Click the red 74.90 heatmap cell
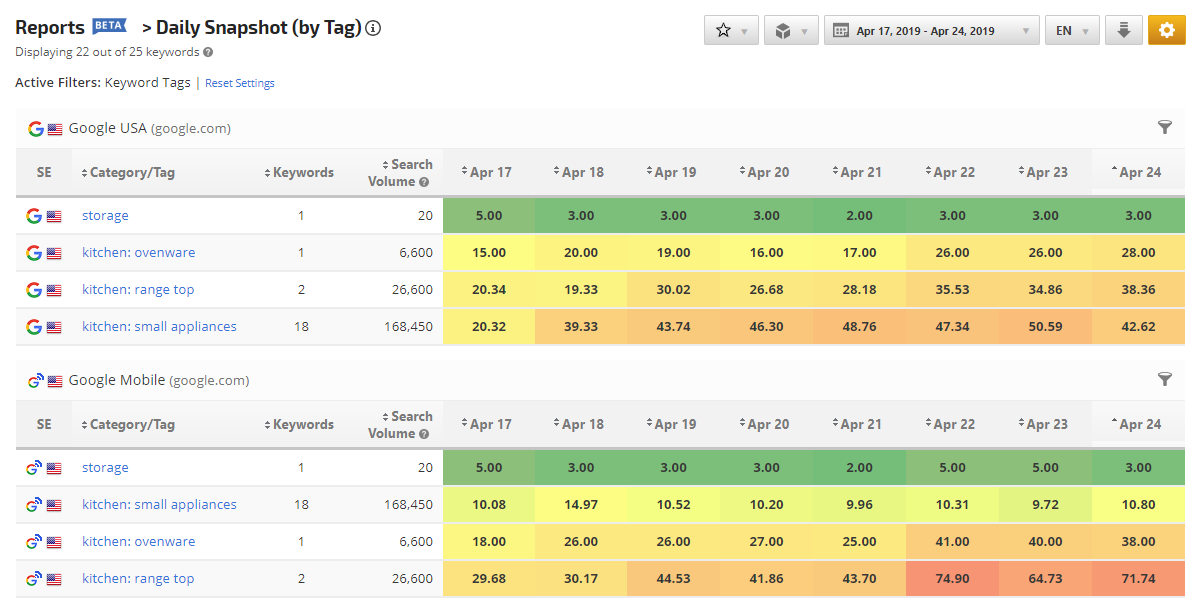 (952, 579)
